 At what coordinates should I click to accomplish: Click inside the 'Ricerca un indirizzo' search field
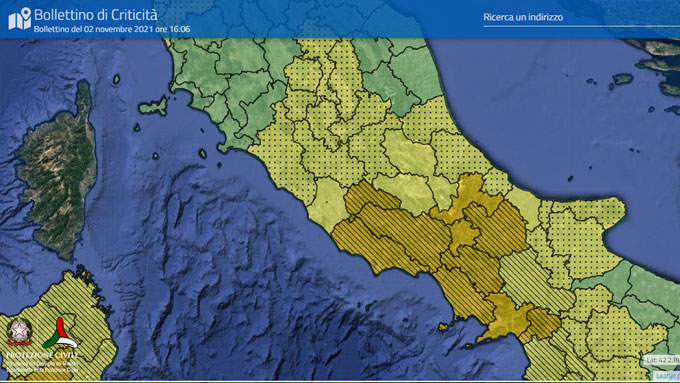pyautogui.click(x=581, y=17)
